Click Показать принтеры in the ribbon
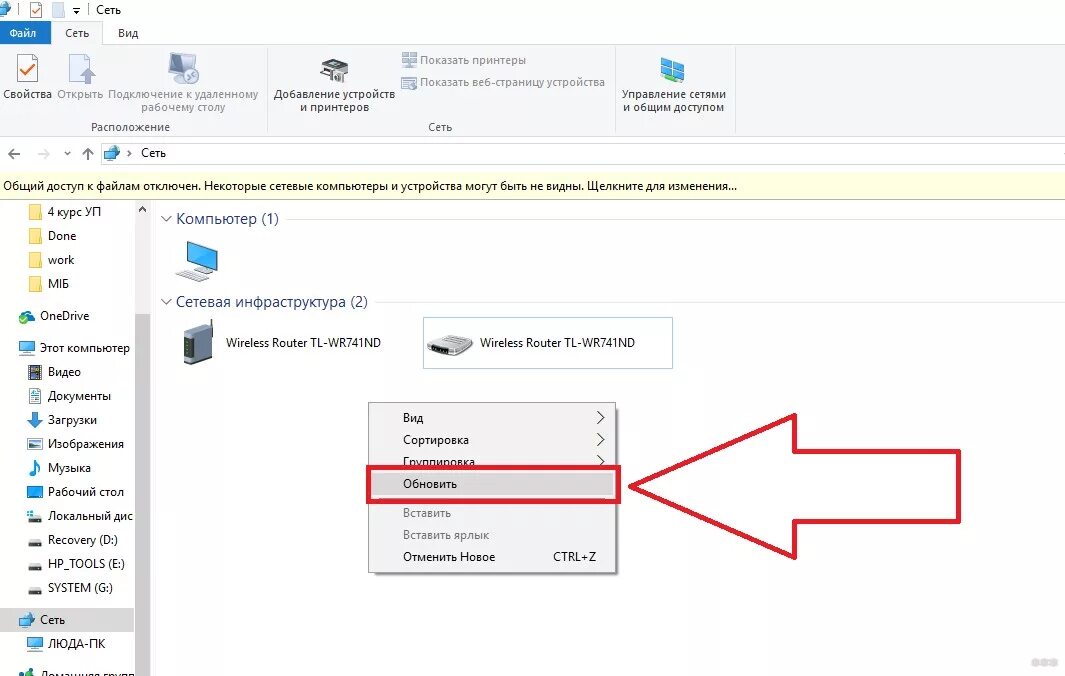1065x676 pixels. point(464,60)
